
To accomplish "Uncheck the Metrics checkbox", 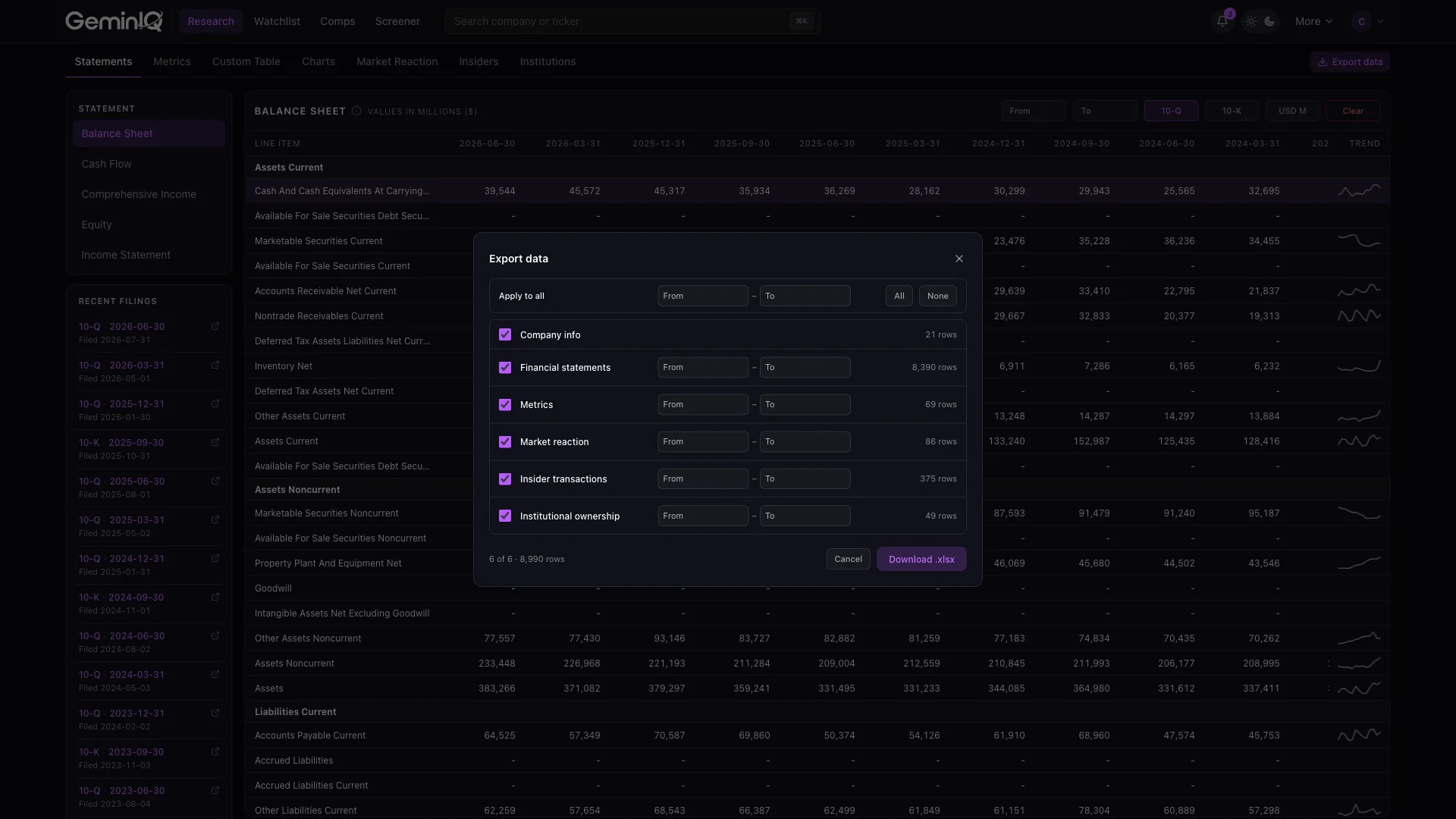I will point(505,404).
